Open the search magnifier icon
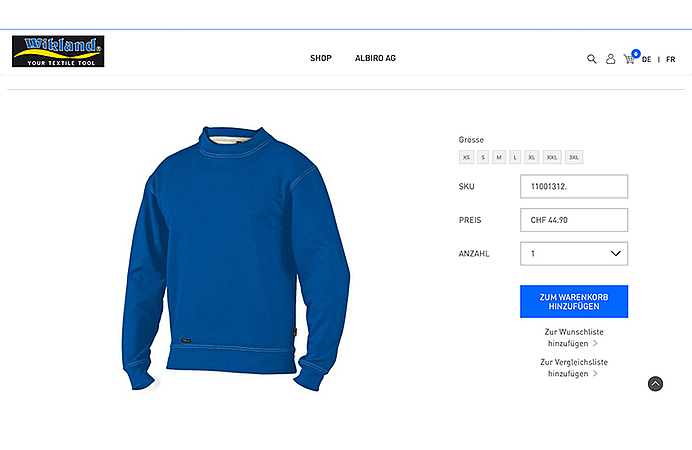This screenshot has height=450, width=692. (x=591, y=59)
